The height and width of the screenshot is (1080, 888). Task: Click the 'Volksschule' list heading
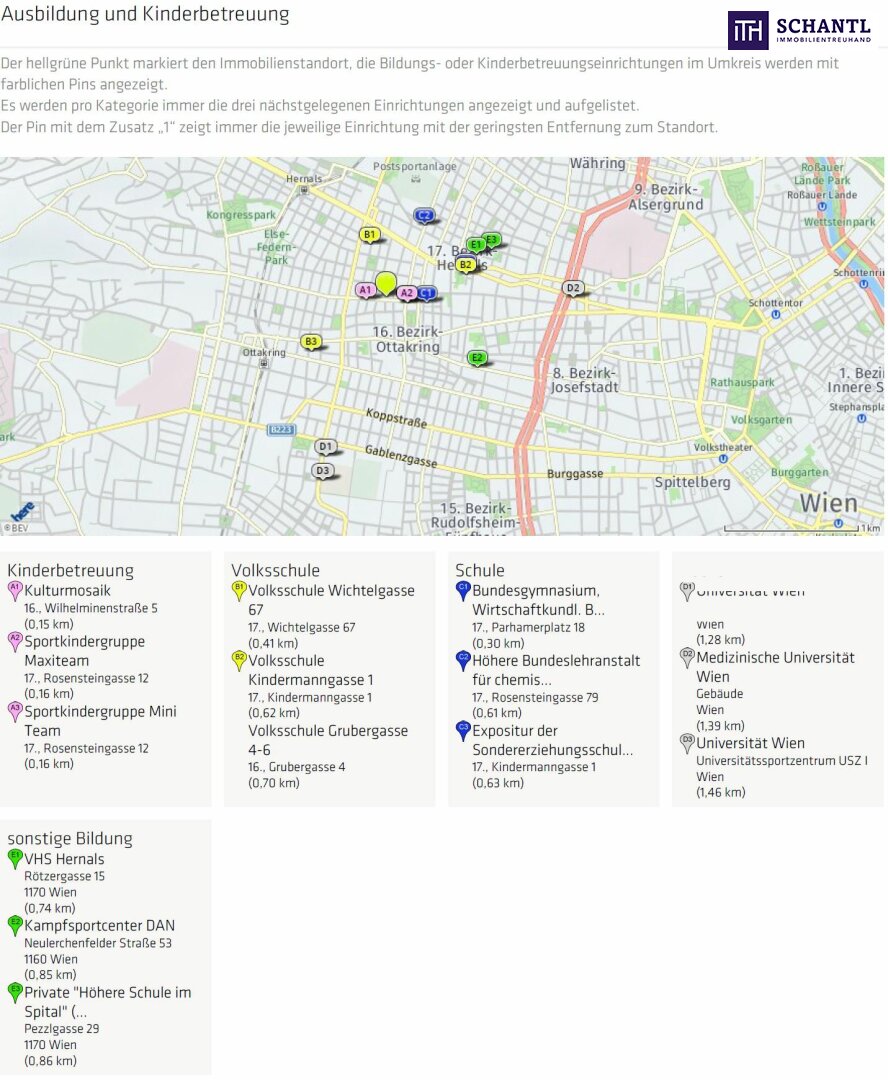point(276,570)
